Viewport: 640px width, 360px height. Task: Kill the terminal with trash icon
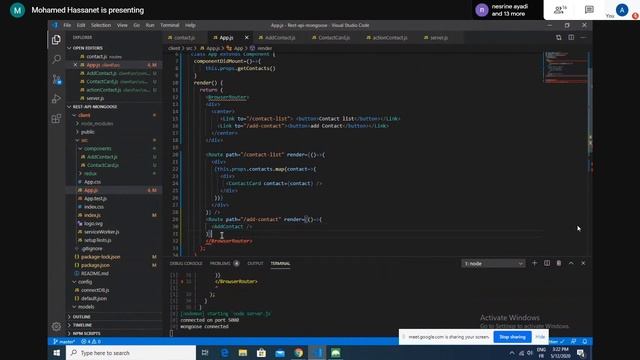click(x=559, y=263)
